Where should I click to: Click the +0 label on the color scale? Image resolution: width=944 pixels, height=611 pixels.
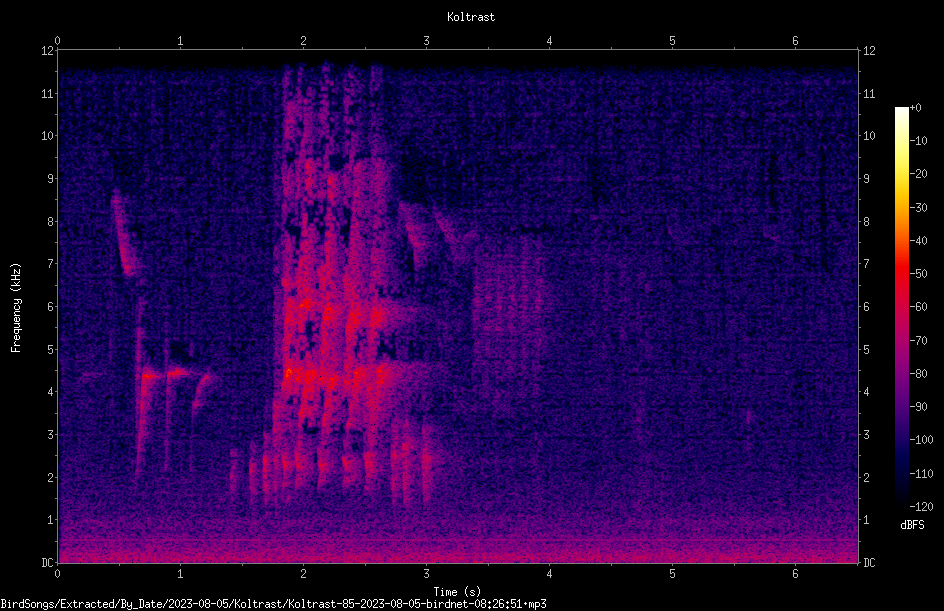[915, 108]
